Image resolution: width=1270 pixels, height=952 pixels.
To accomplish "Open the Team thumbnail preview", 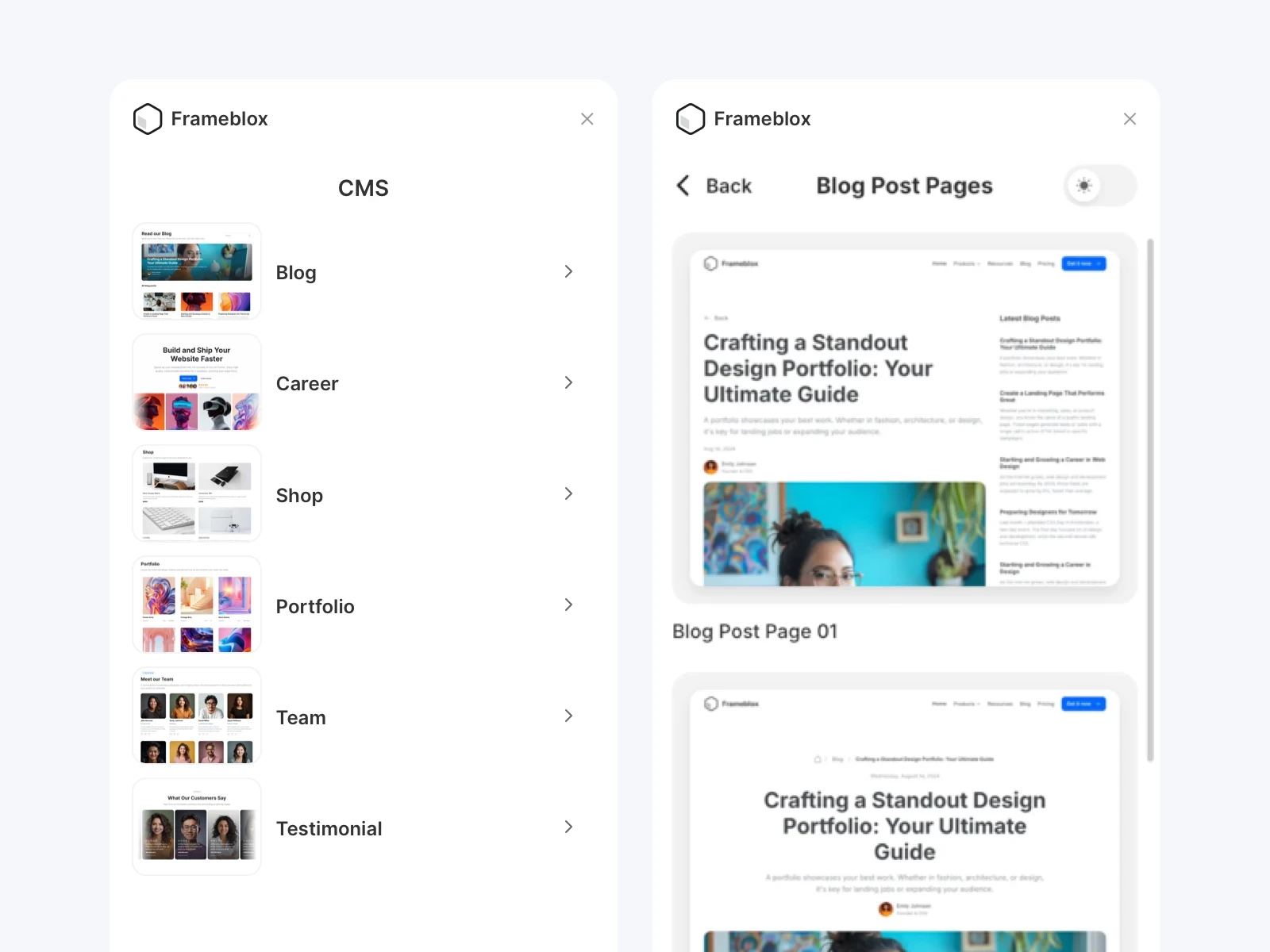I will pyautogui.click(x=197, y=716).
